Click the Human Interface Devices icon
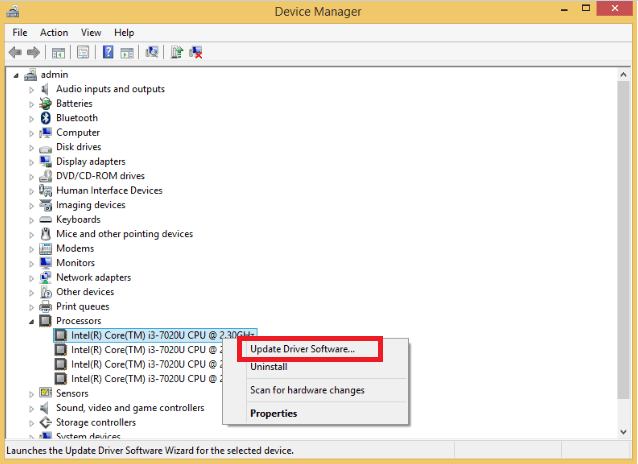 point(46,190)
